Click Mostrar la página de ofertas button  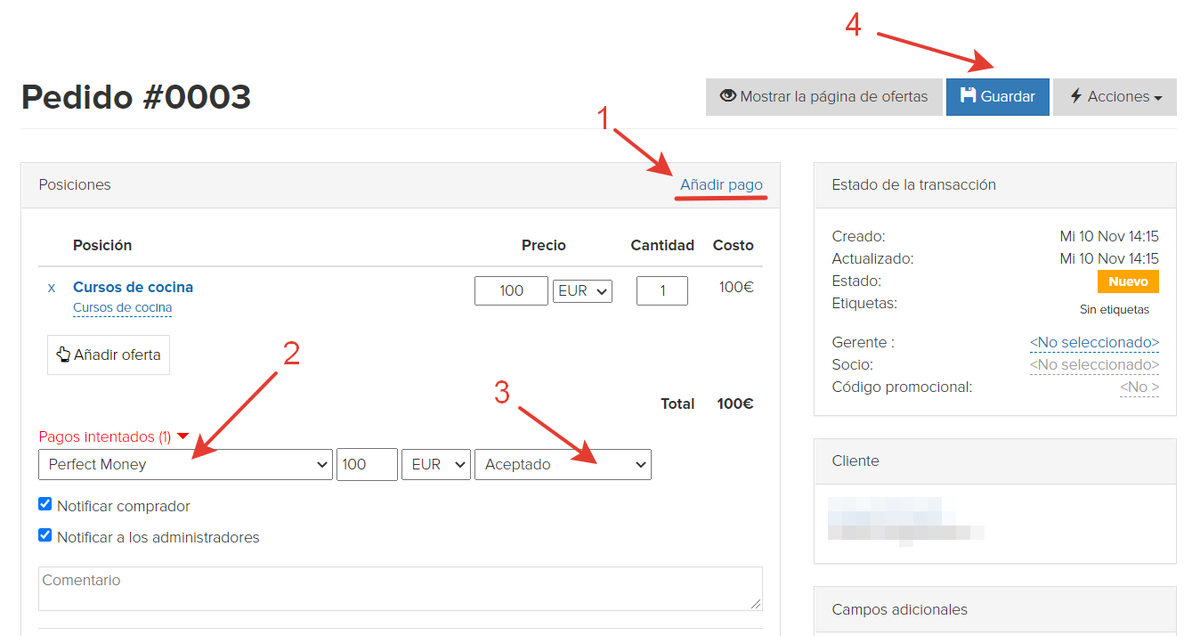tap(824, 97)
